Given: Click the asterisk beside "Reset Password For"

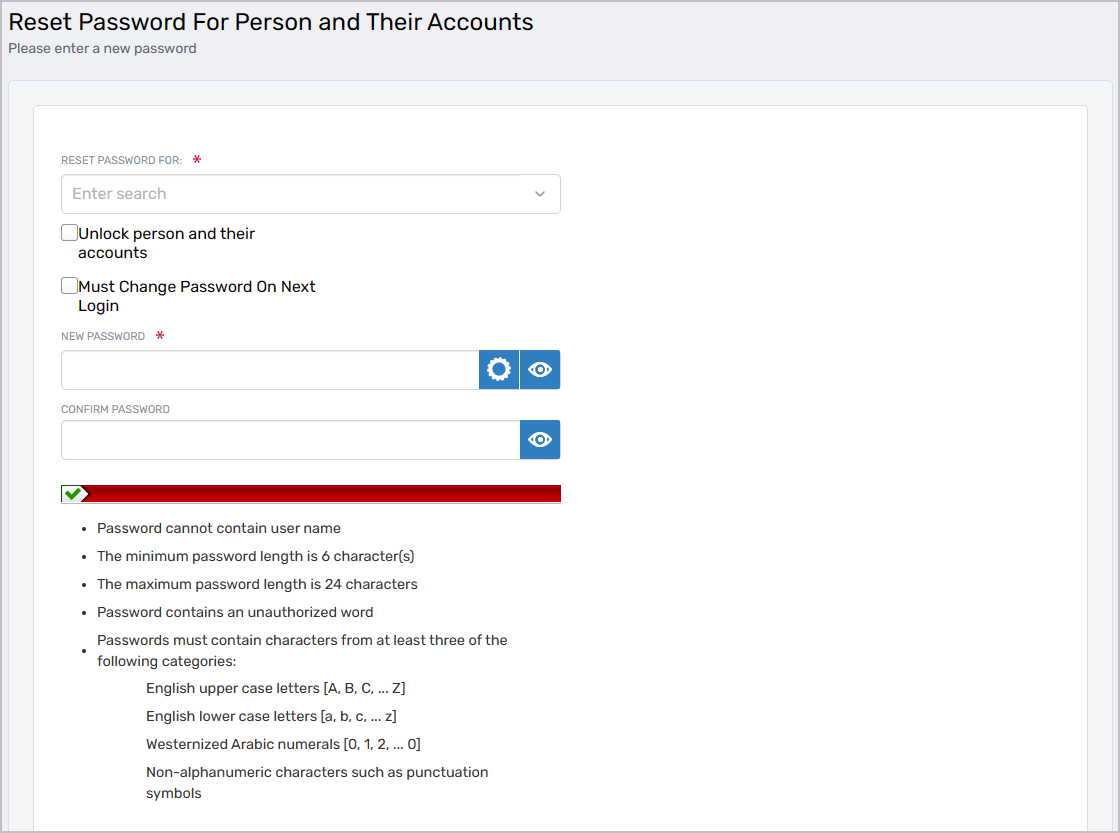Looking at the screenshot, I should click(x=197, y=159).
